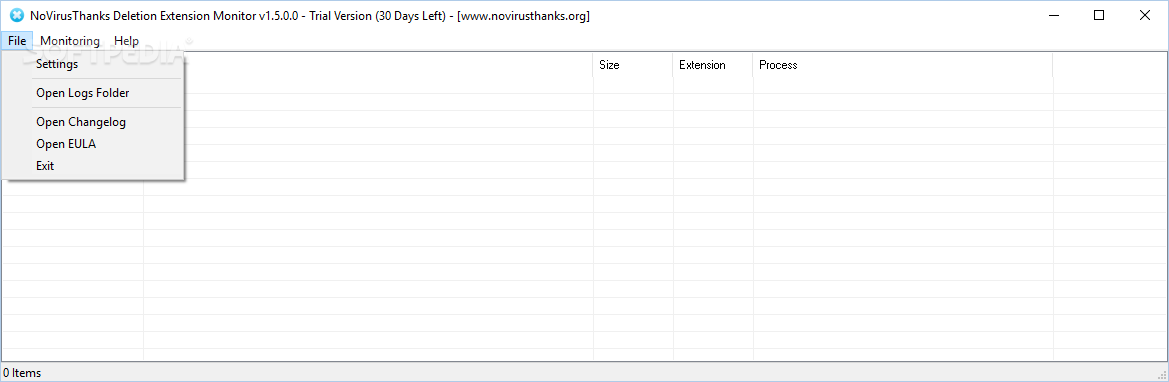Image resolution: width=1169 pixels, height=382 pixels.
Task: Close the open File menu
Action: coord(17,41)
